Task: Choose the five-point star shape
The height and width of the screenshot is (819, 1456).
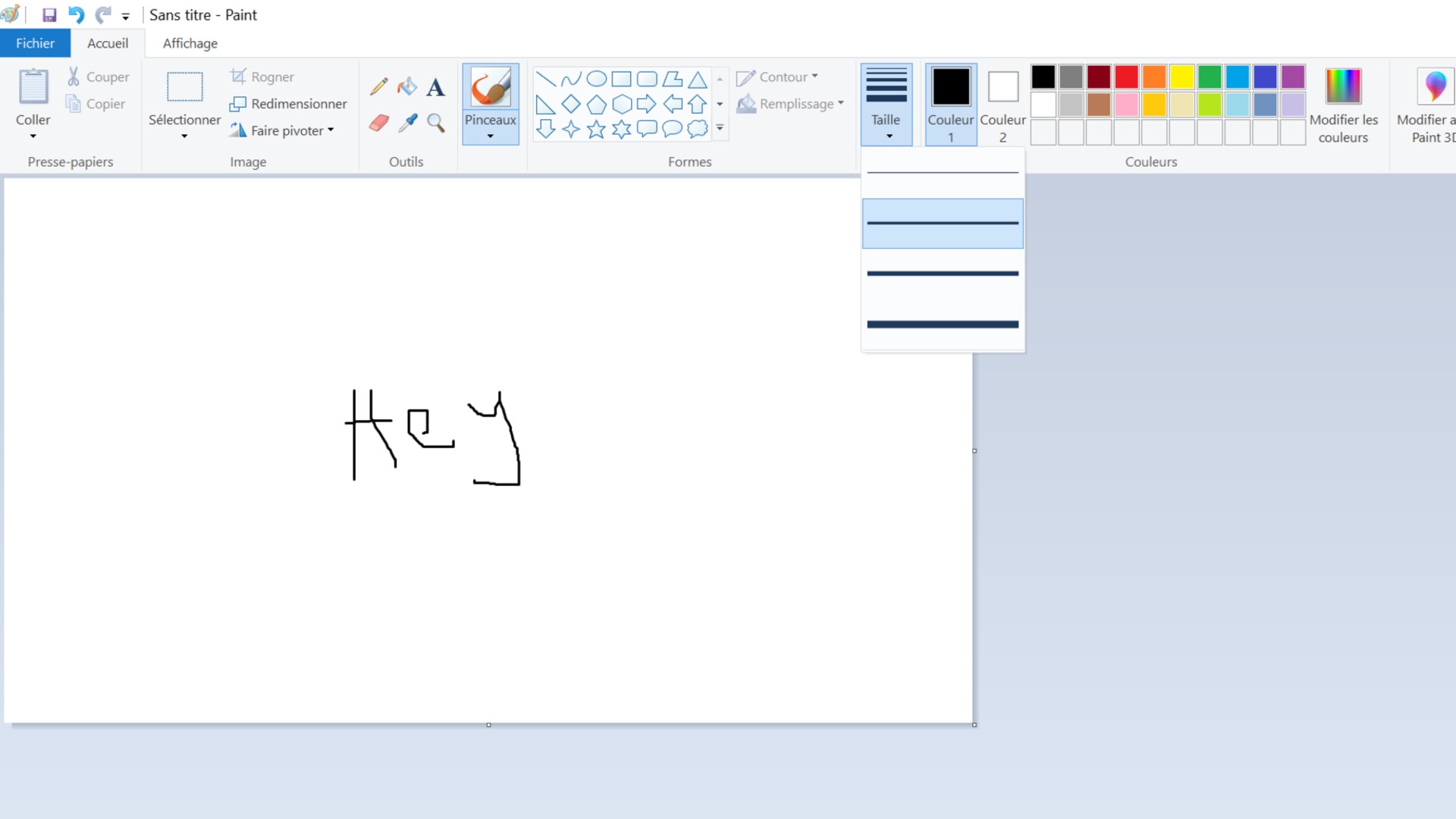Action: (597, 129)
